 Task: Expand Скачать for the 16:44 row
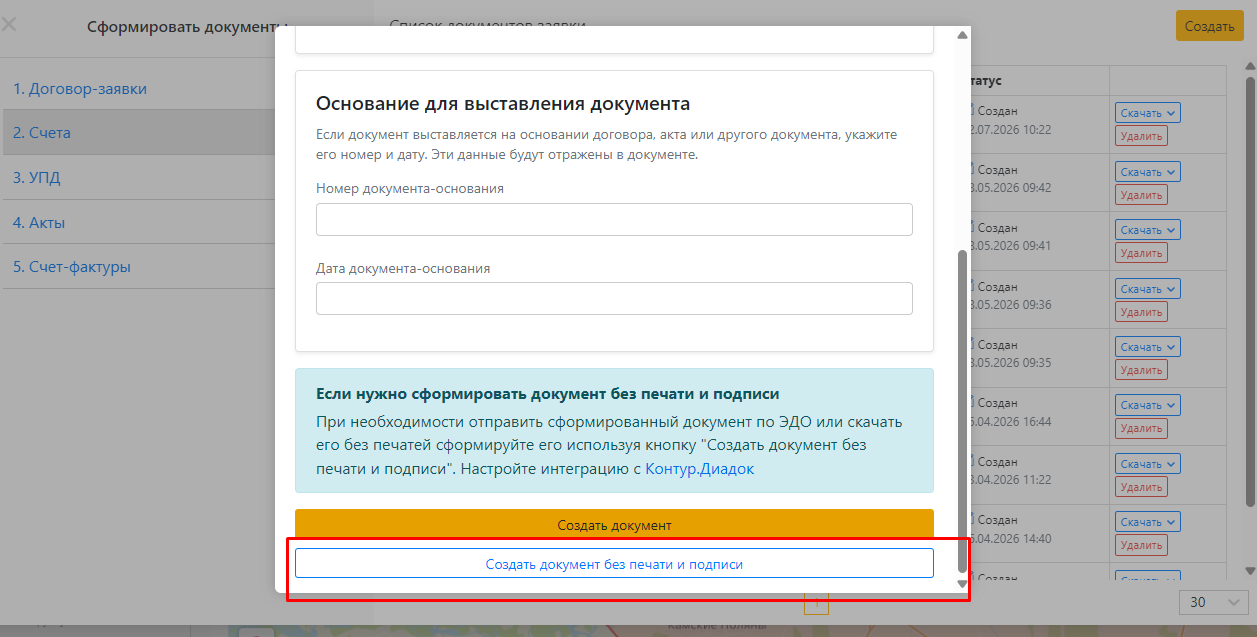pos(1148,406)
